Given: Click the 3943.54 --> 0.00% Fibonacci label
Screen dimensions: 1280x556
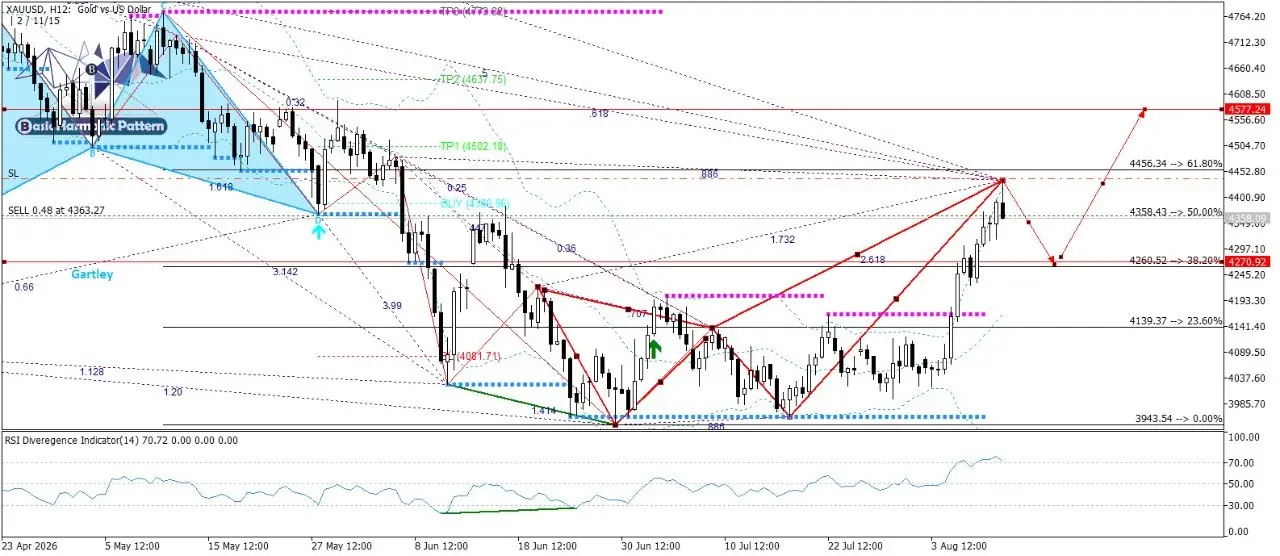Looking at the screenshot, I should [1179, 419].
